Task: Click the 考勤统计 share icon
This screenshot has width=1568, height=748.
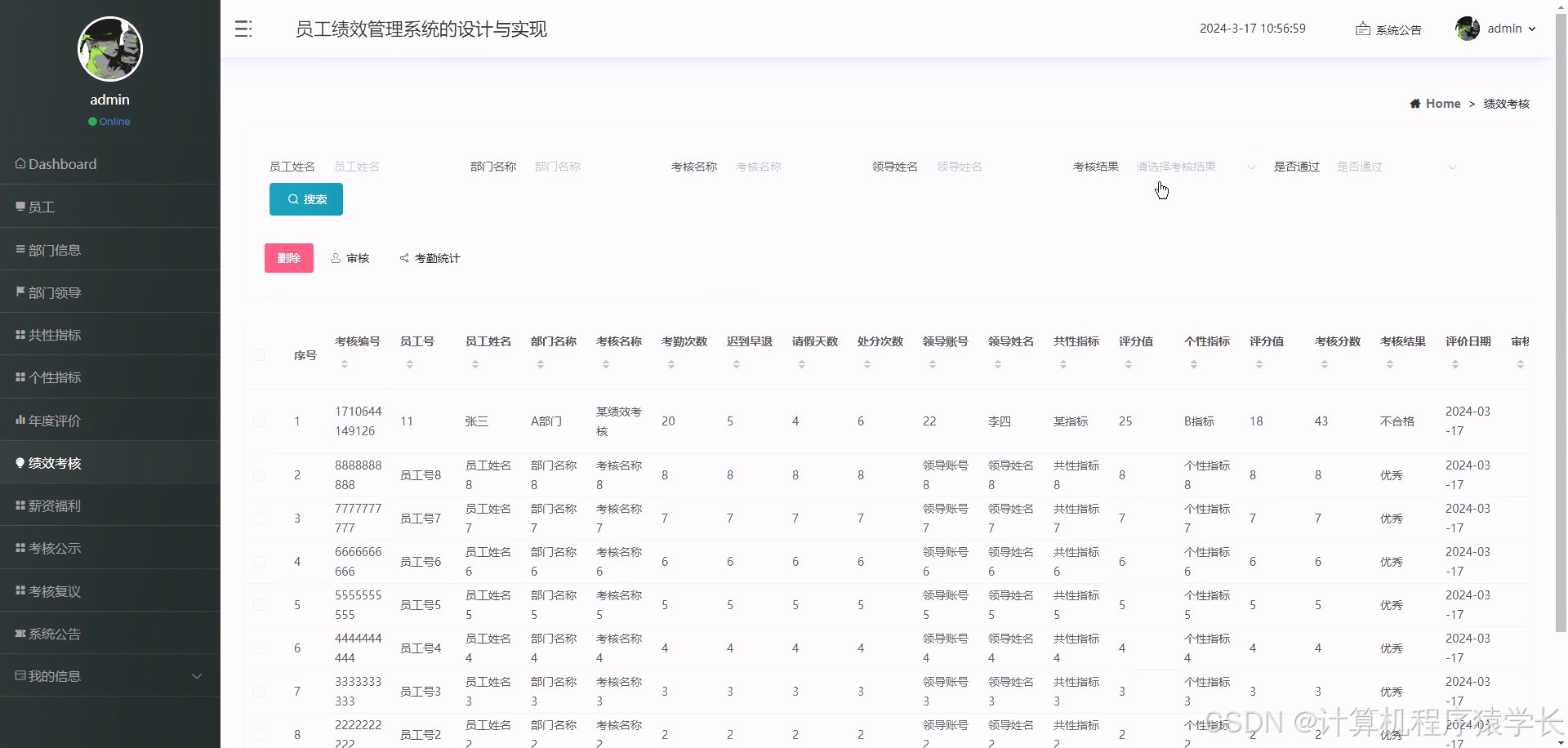Action: click(x=404, y=258)
